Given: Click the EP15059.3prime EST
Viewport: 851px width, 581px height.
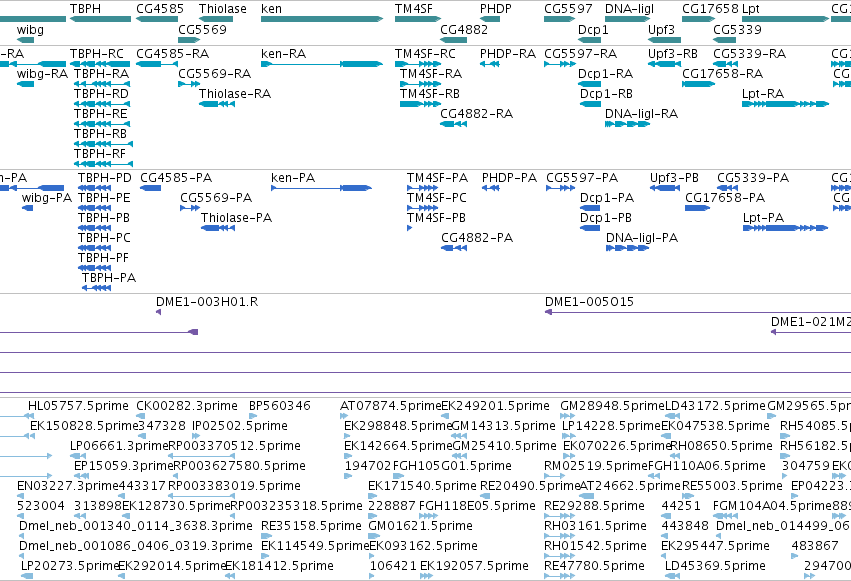Looking at the screenshot, I should tap(82, 476).
